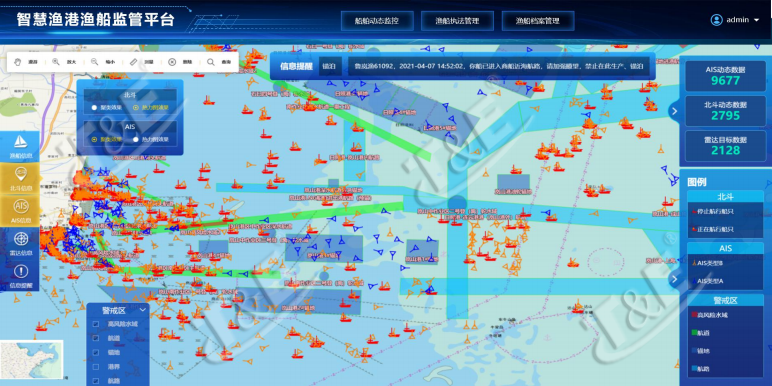Image resolution: width=772 pixels, height=386 pixels.
Task: Click the AIS动态数据 9677 card
Action: [726, 76]
